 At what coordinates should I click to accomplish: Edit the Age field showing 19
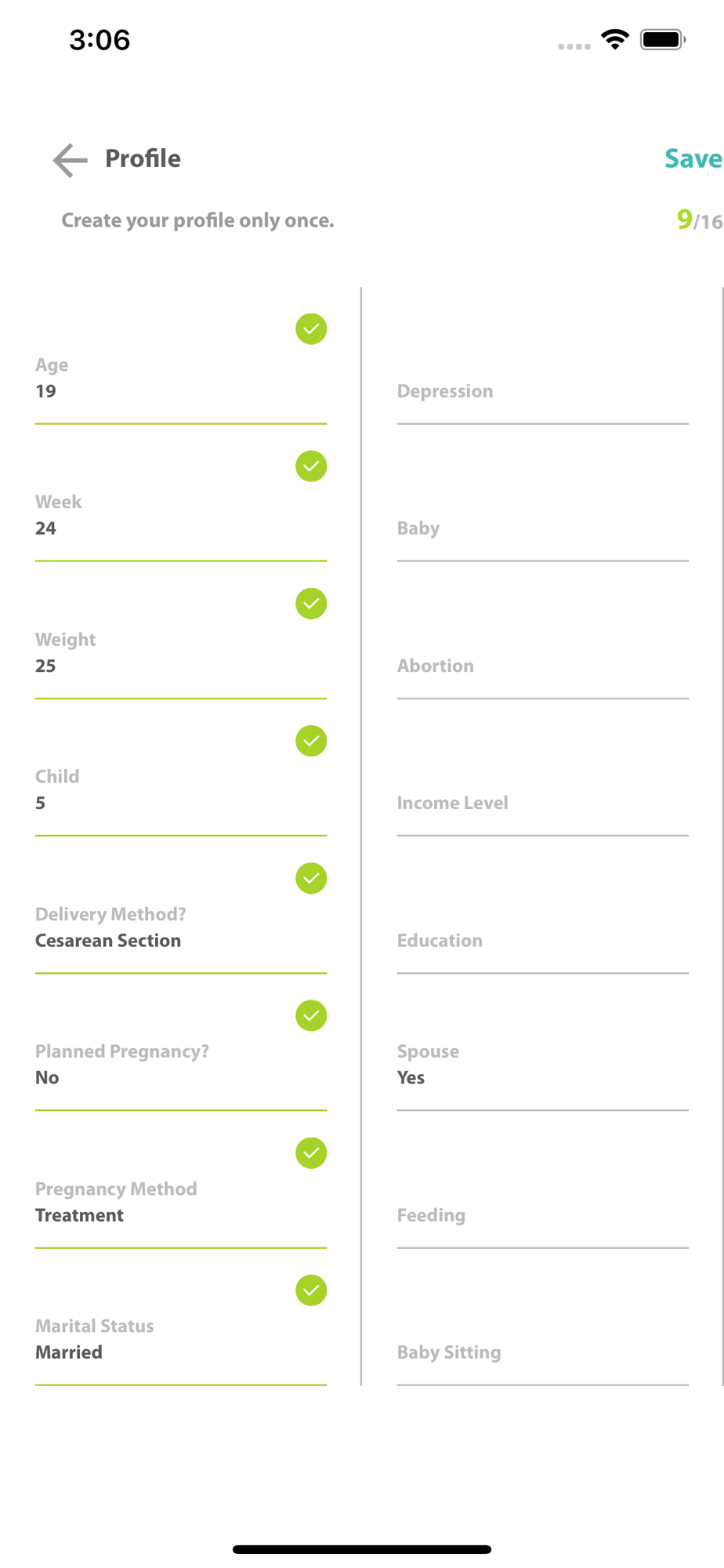click(181, 379)
